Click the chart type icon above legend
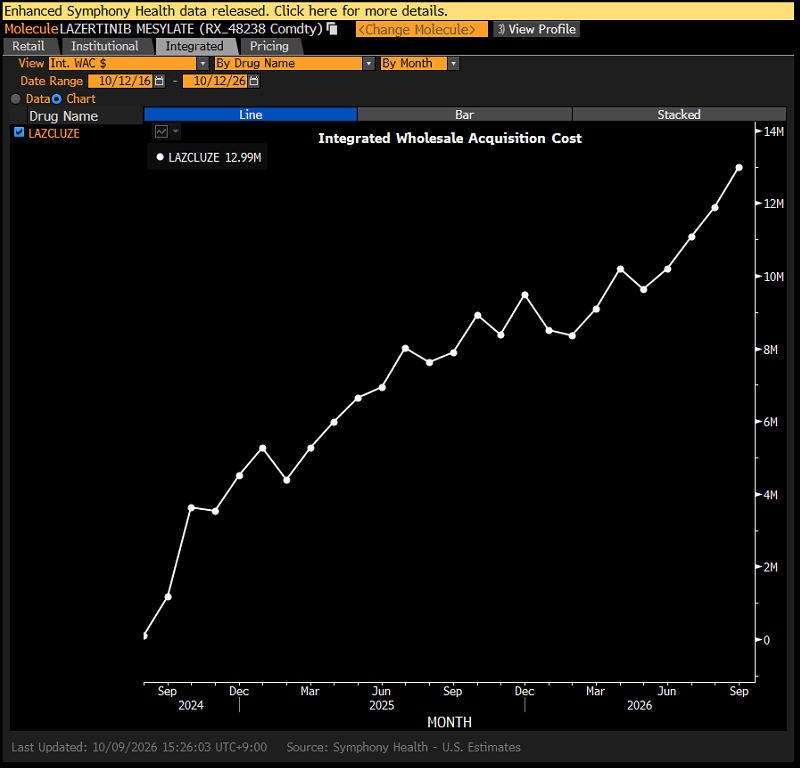Image resolution: width=800 pixels, height=768 pixels. pos(161,132)
